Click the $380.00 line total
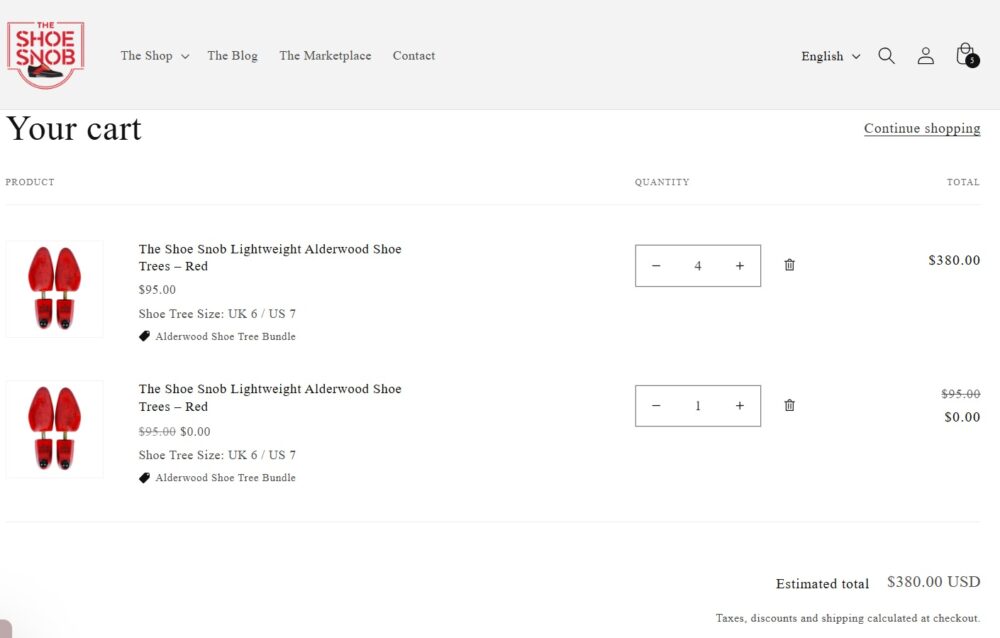This screenshot has width=1000, height=638. 954,260
